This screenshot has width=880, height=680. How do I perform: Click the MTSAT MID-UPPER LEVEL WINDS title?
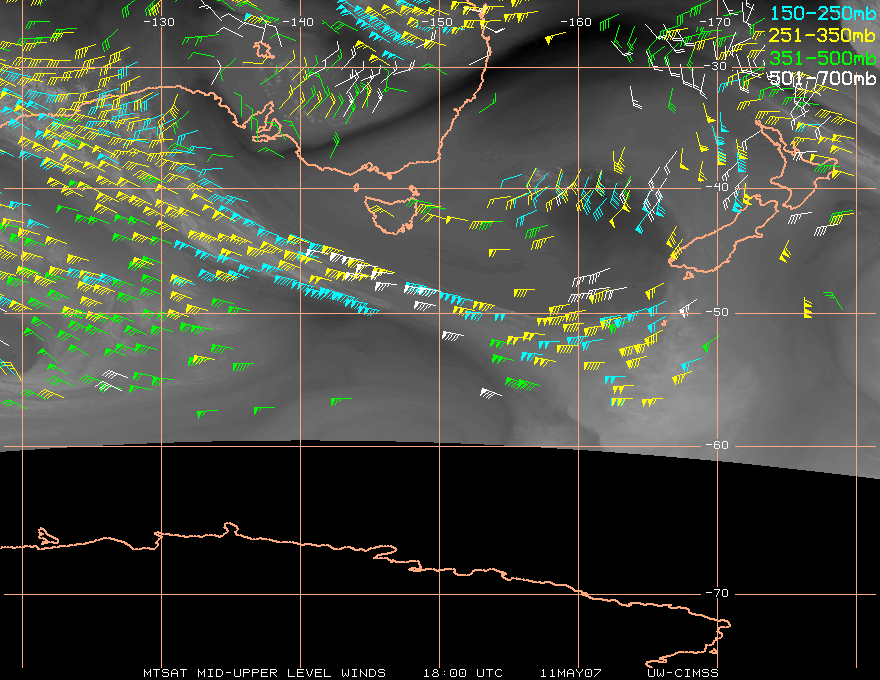(264, 673)
